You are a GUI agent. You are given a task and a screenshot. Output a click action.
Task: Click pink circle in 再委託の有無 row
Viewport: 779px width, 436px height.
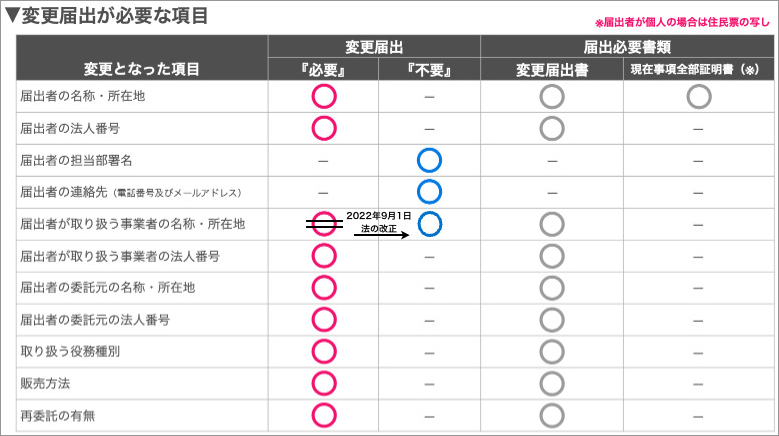324,415
